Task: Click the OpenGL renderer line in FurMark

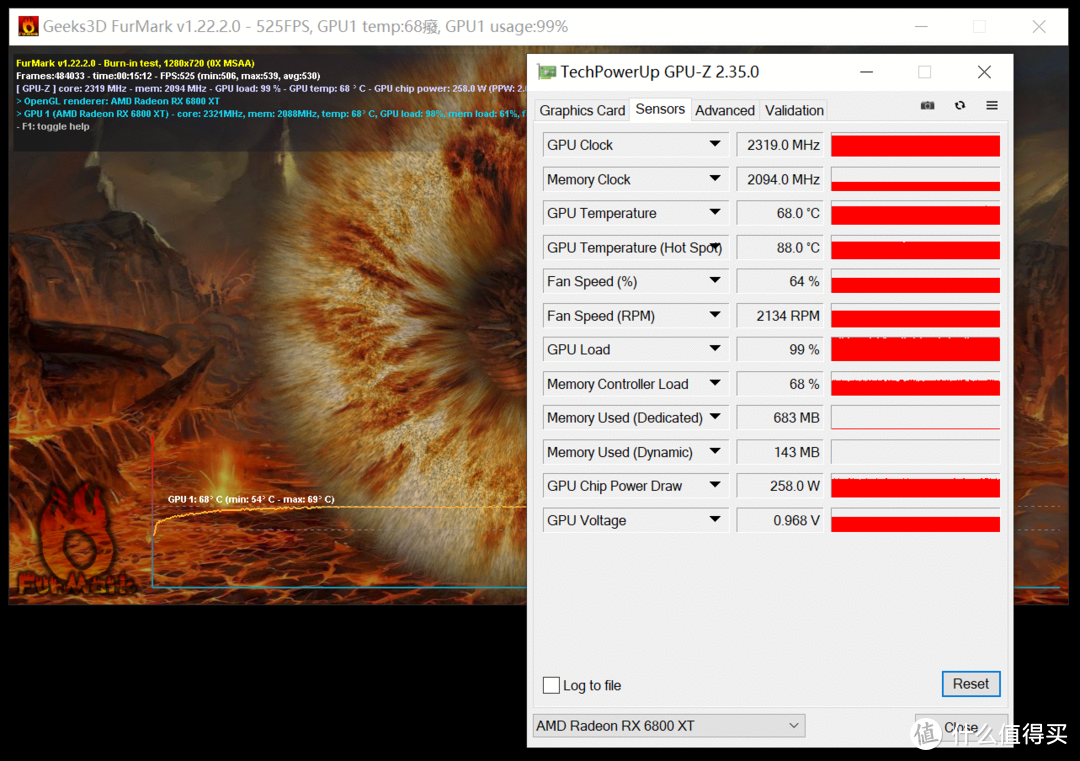Action: (118, 101)
